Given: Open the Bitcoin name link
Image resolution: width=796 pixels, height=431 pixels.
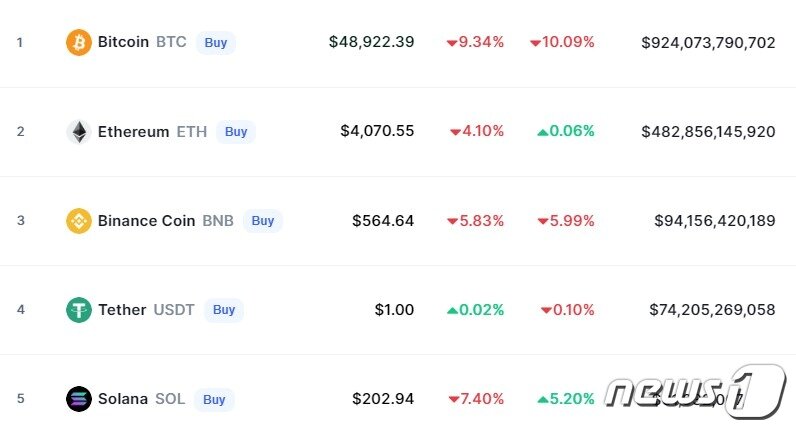Looking at the screenshot, I should (x=123, y=42).
